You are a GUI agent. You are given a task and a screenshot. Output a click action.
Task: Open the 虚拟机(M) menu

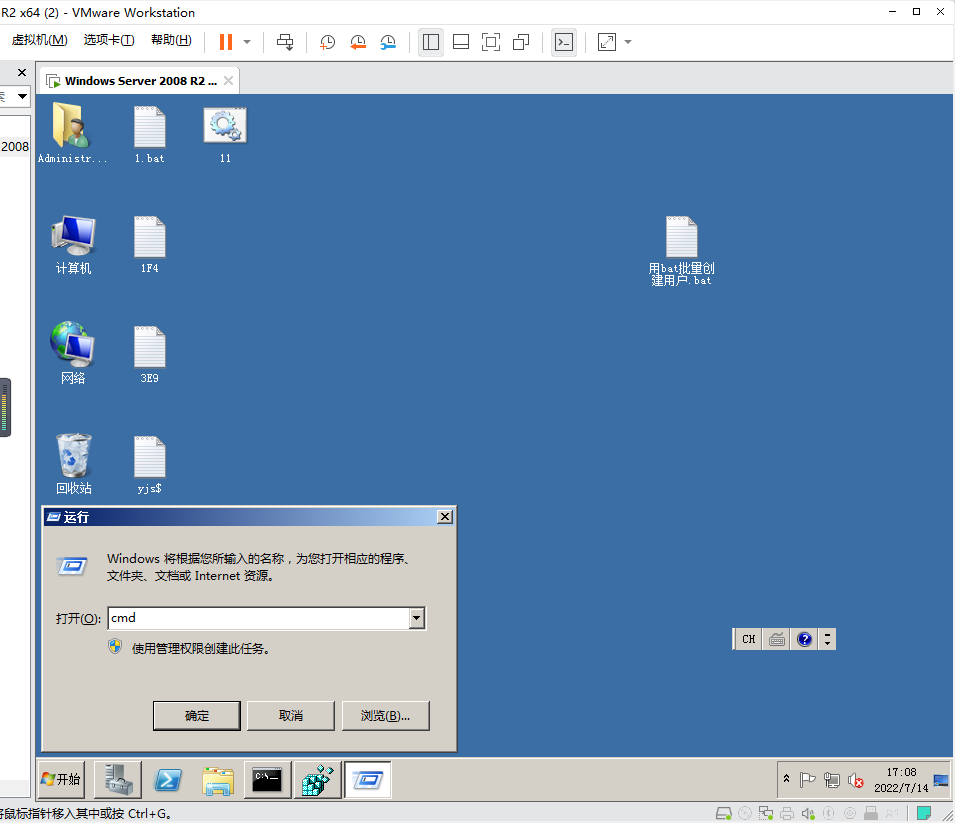point(40,40)
